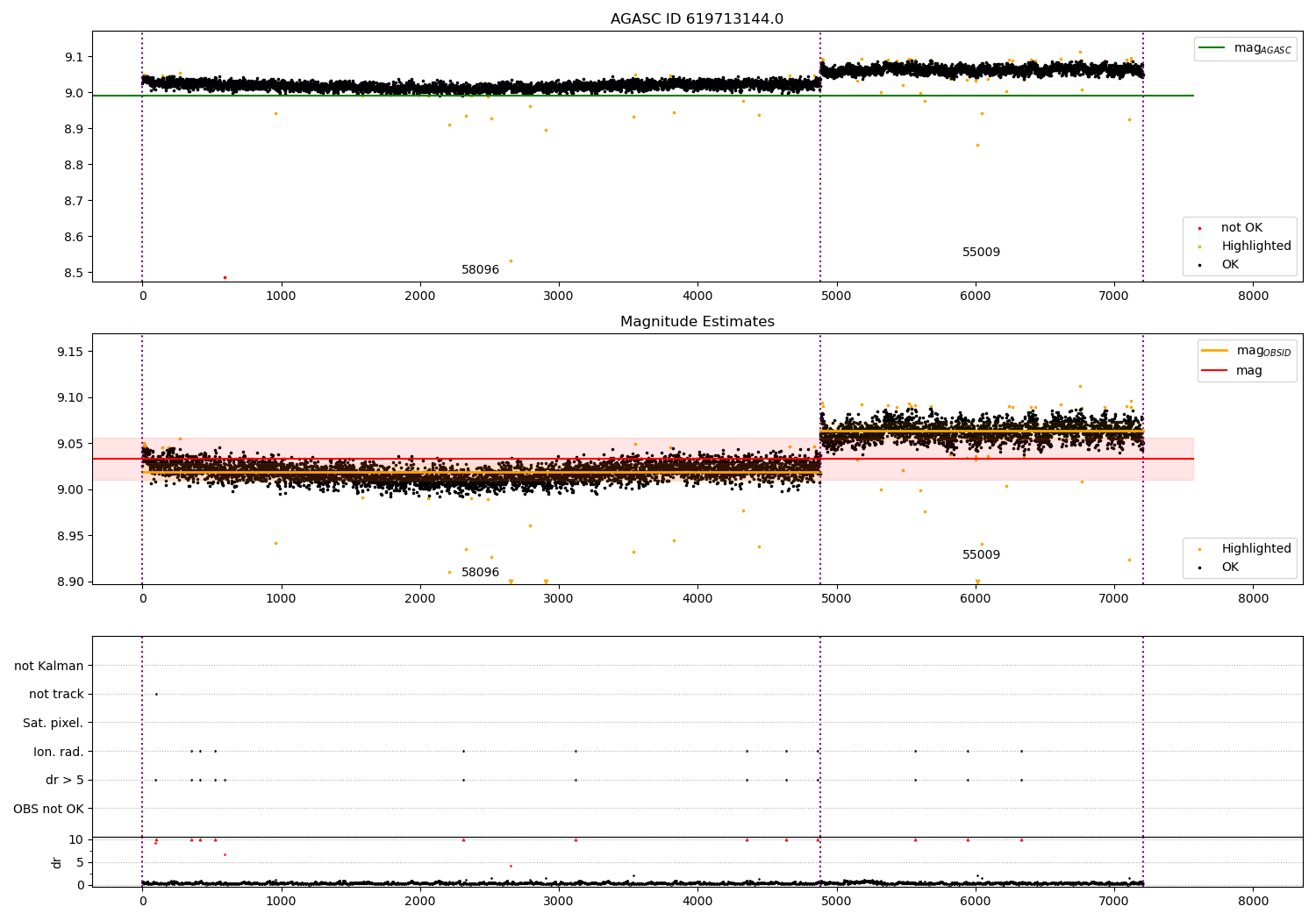The width and height of the screenshot is (1316, 921).
Task: Click the red 'not OK' legend marker
Action: 1199,229
